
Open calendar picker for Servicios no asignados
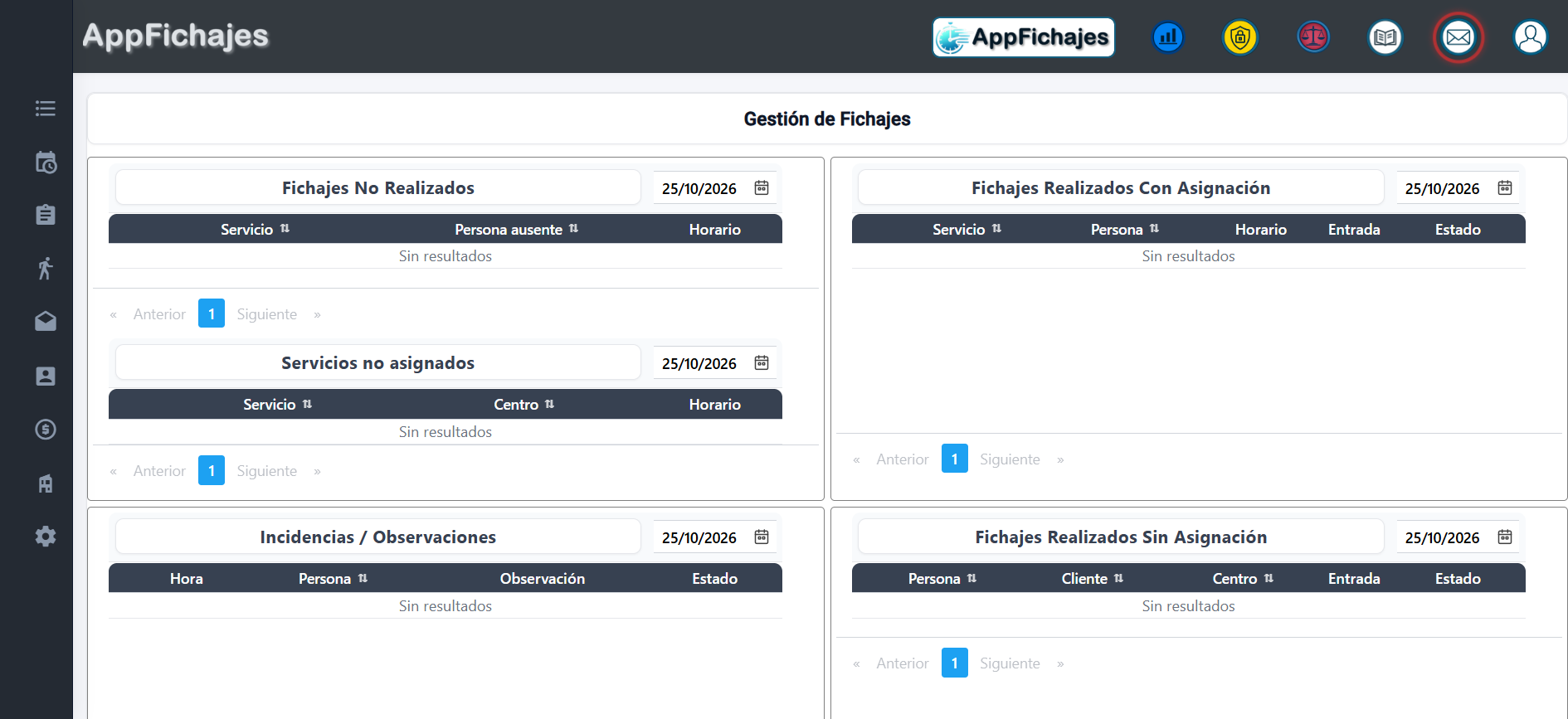coord(762,362)
